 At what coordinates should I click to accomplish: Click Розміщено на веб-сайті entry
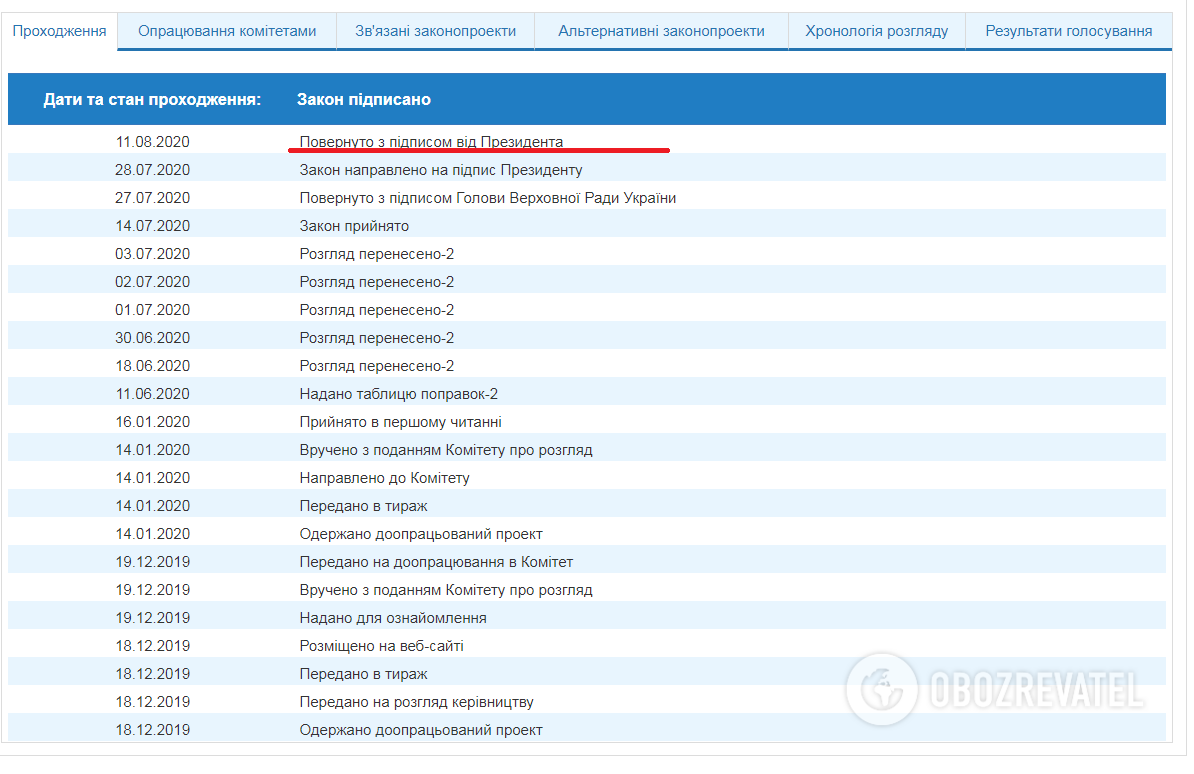click(x=381, y=646)
